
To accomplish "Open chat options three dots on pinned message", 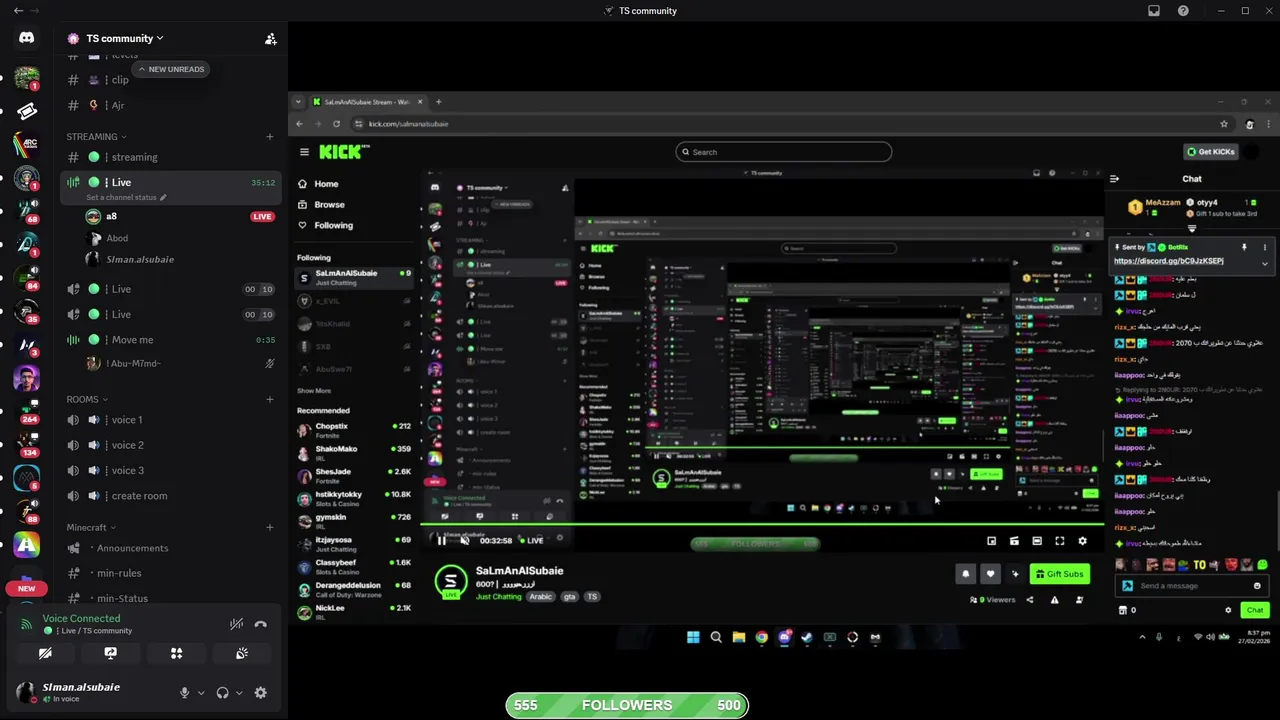I will pyautogui.click(x=1264, y=247).
